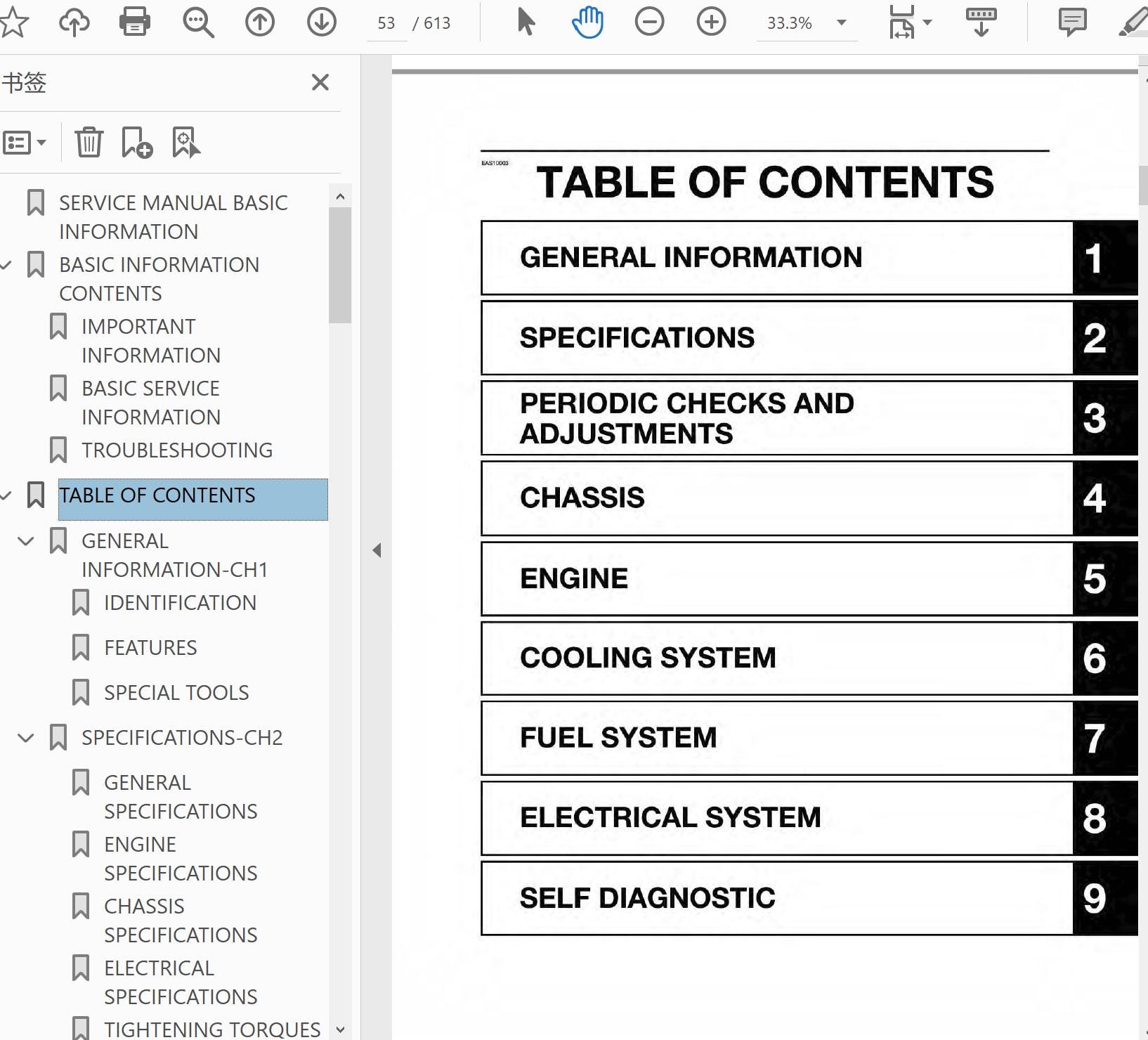Open the comment bubble tool
1148x1040 pixels.
click(x=1072, y=22)
